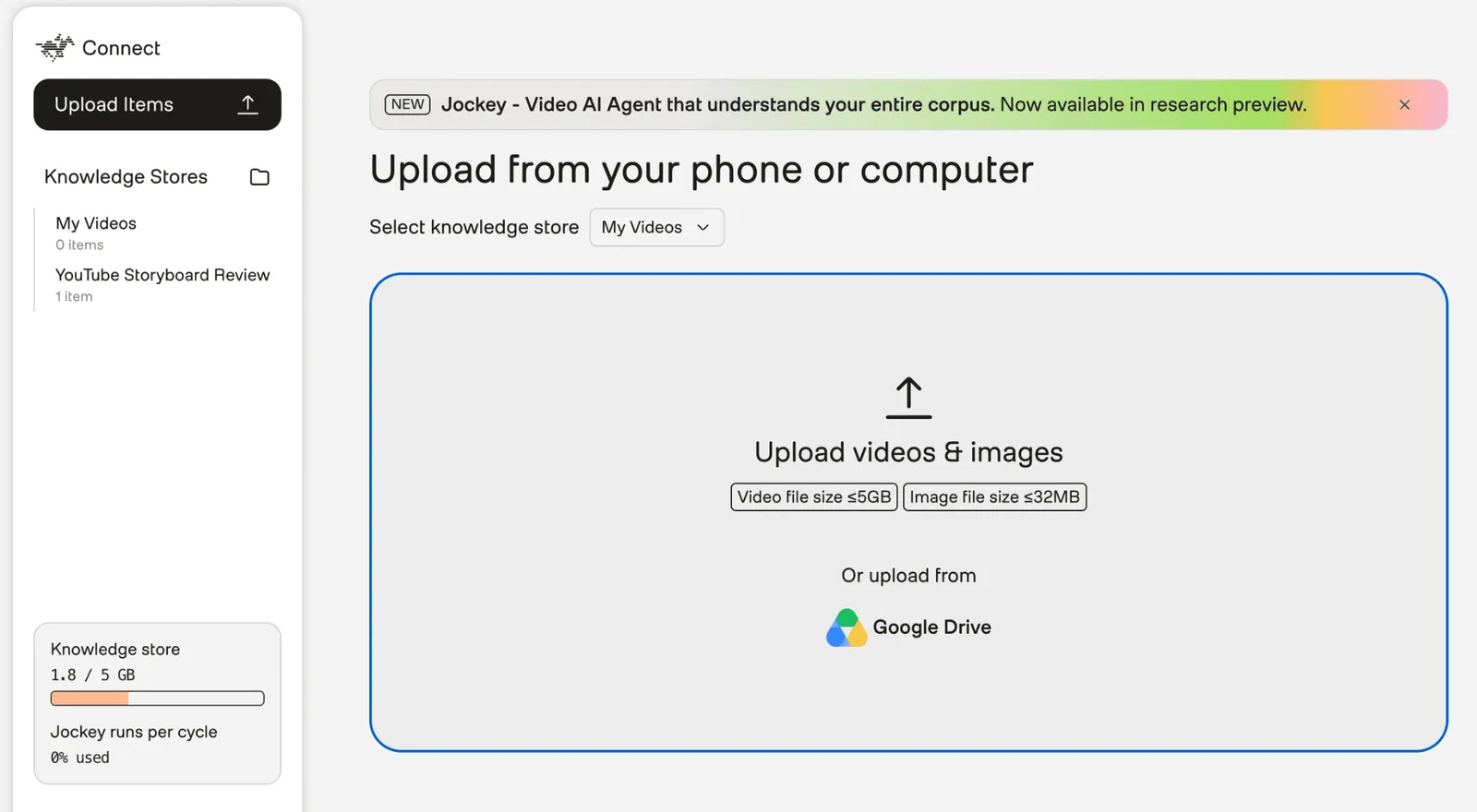This screenshot has width=1477, height=812.
Task: Click the Video file size ≤5GB badge
Action: tap(814, 496)
